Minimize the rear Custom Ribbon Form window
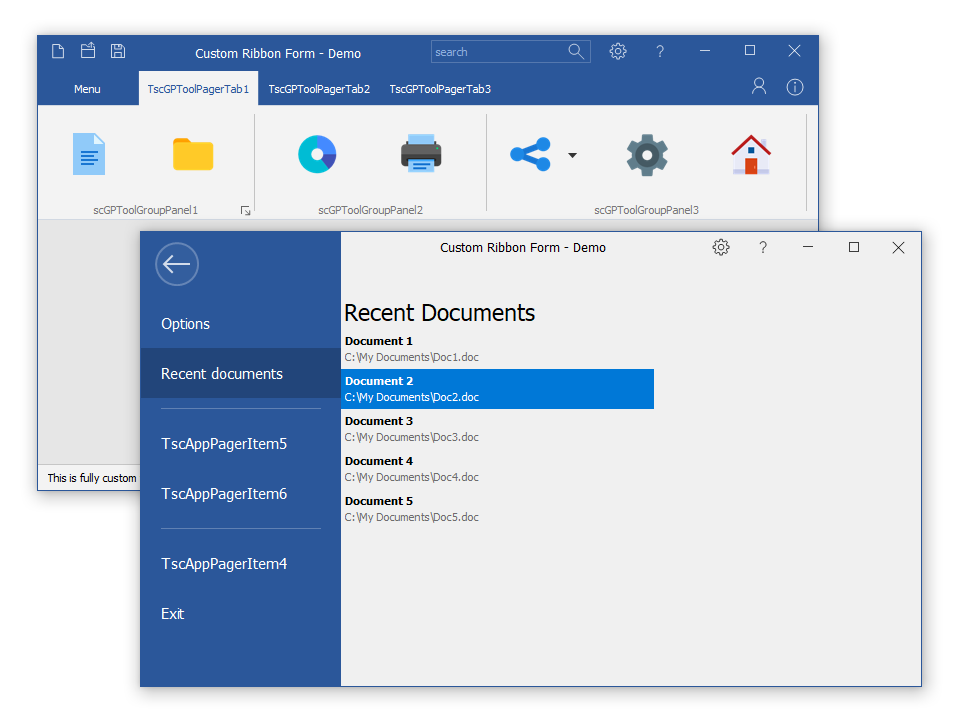Screen dimensions: 965x722 (705, 51)
